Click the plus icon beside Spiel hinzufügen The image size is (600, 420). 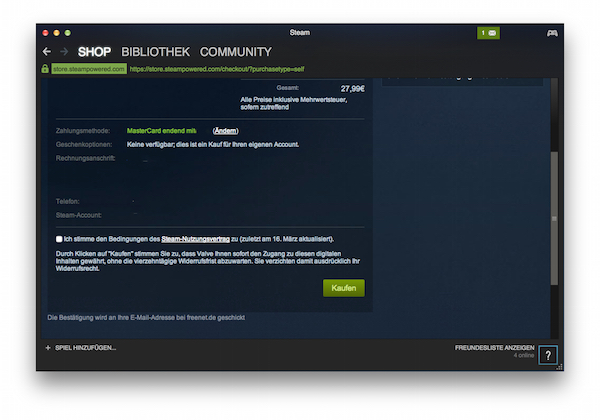(48, 348)
